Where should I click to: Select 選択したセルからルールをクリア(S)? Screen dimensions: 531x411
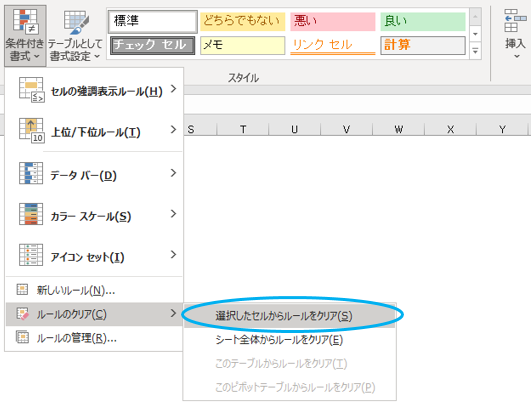point(290,316)
